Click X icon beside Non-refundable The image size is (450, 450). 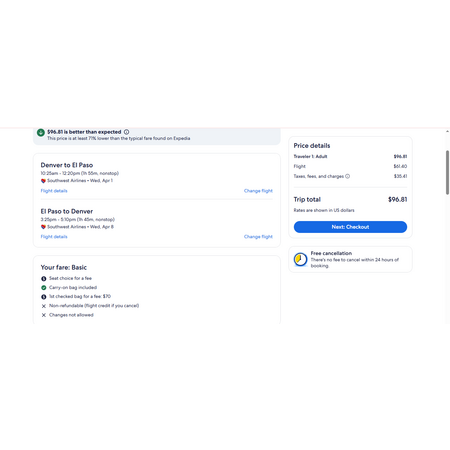pos(44,306)
